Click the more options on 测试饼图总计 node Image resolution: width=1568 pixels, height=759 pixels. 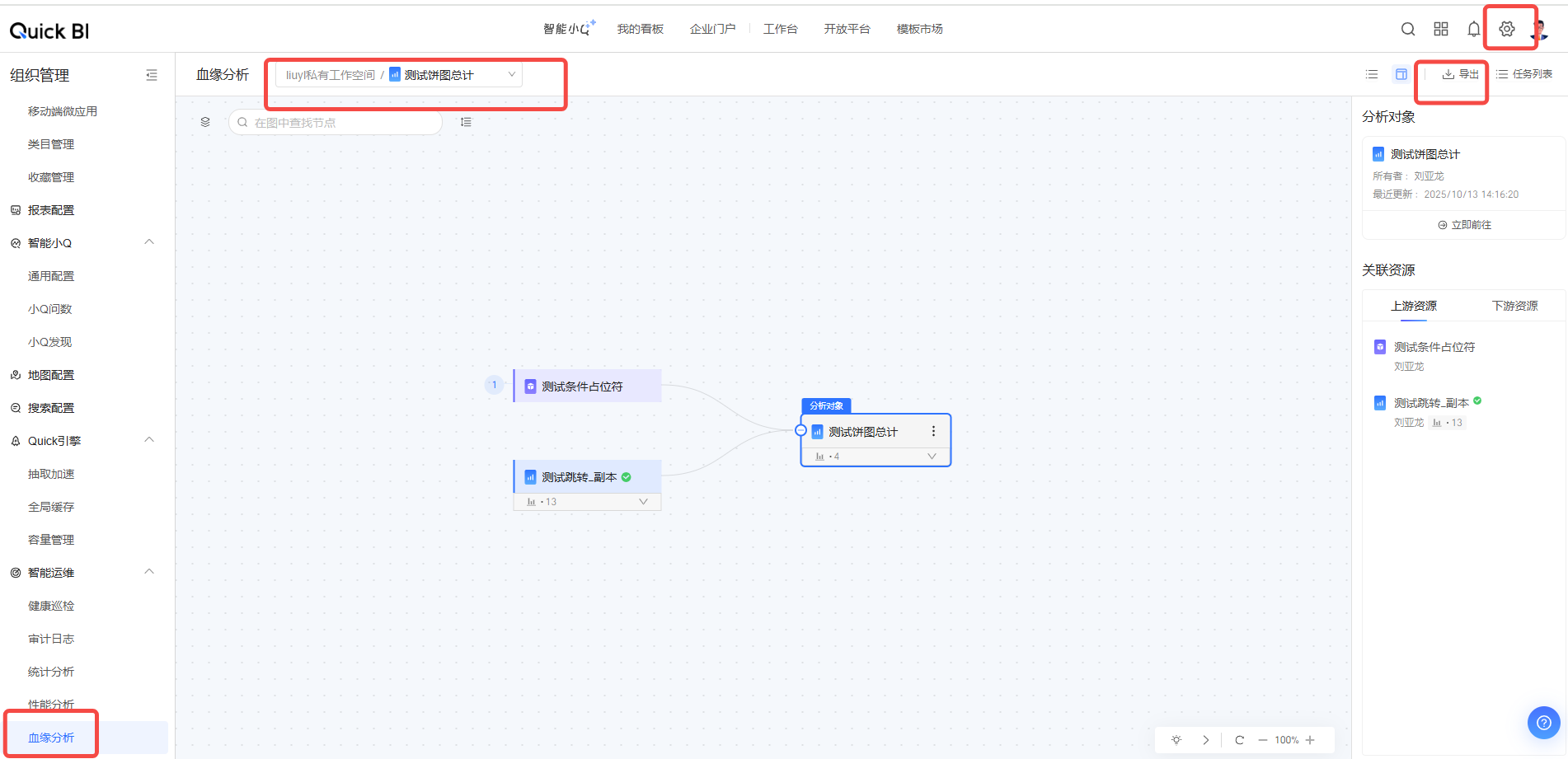point(933,431)
